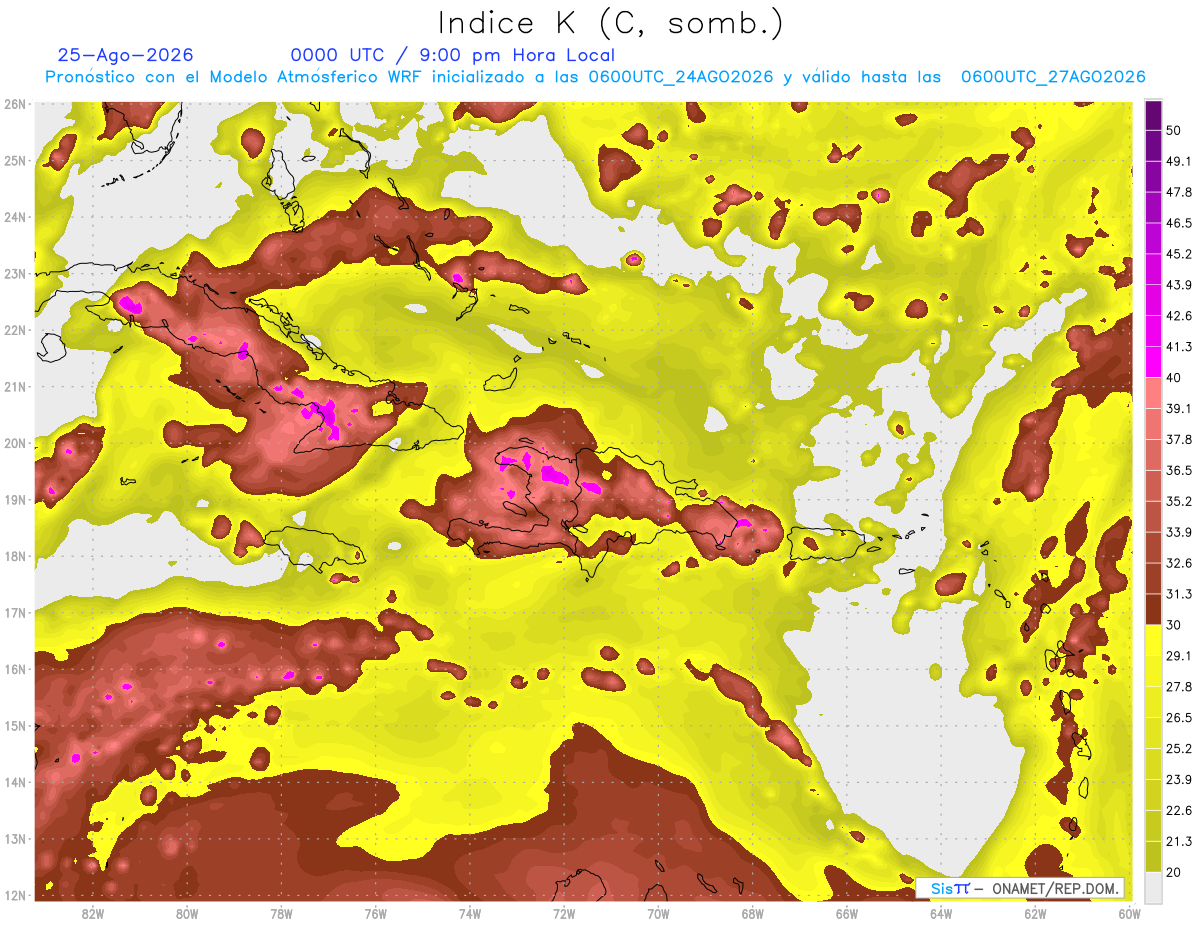Click the '26N' latitude axis label

coord(17,104)
